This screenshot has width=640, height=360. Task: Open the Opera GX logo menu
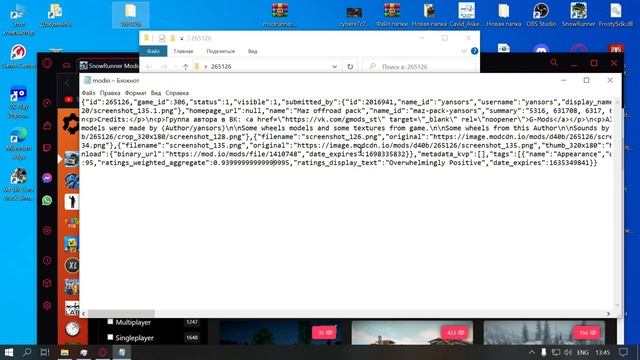(x=47, y=63)
